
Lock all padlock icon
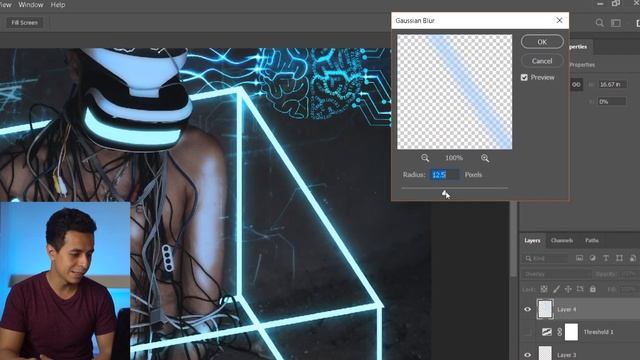pos(593,289)
